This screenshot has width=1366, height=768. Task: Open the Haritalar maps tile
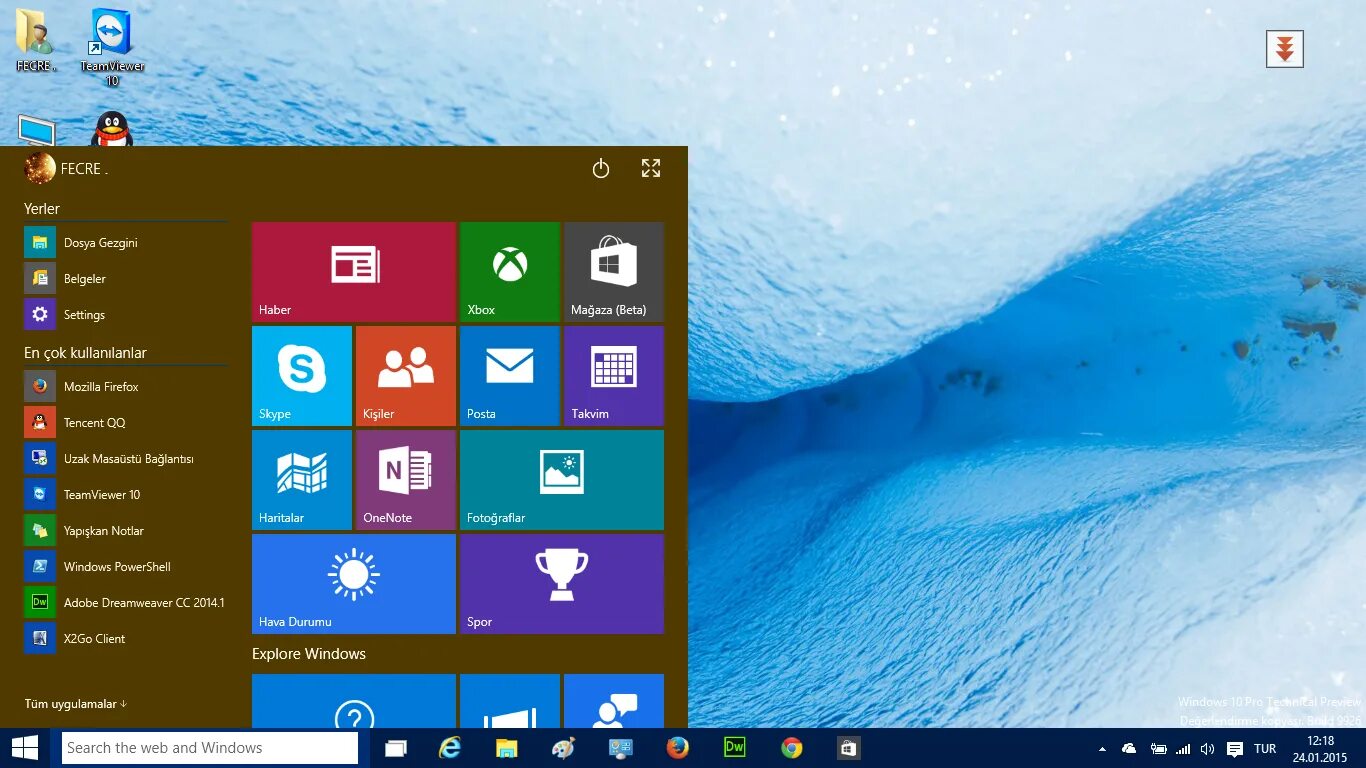302,480
